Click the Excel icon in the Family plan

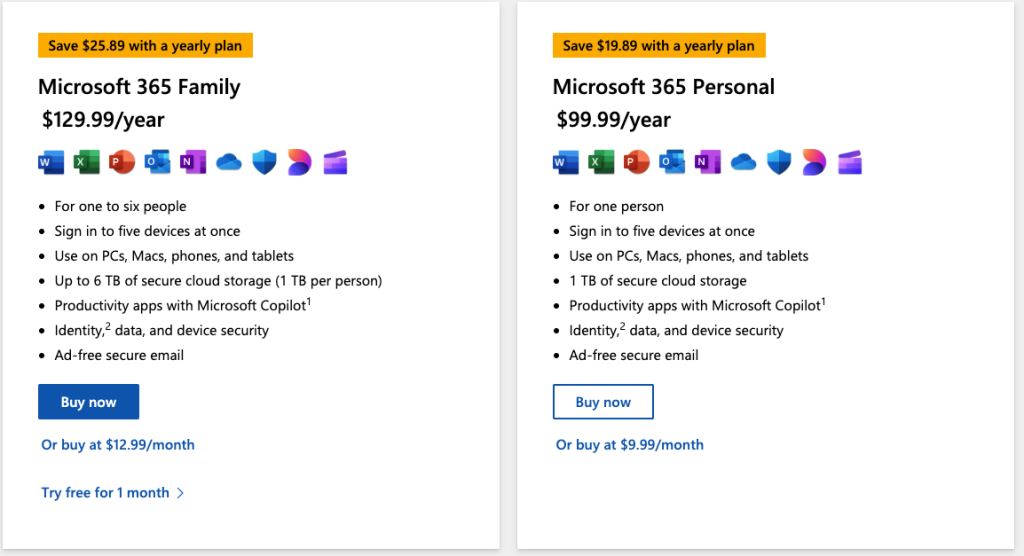point(86,162)
